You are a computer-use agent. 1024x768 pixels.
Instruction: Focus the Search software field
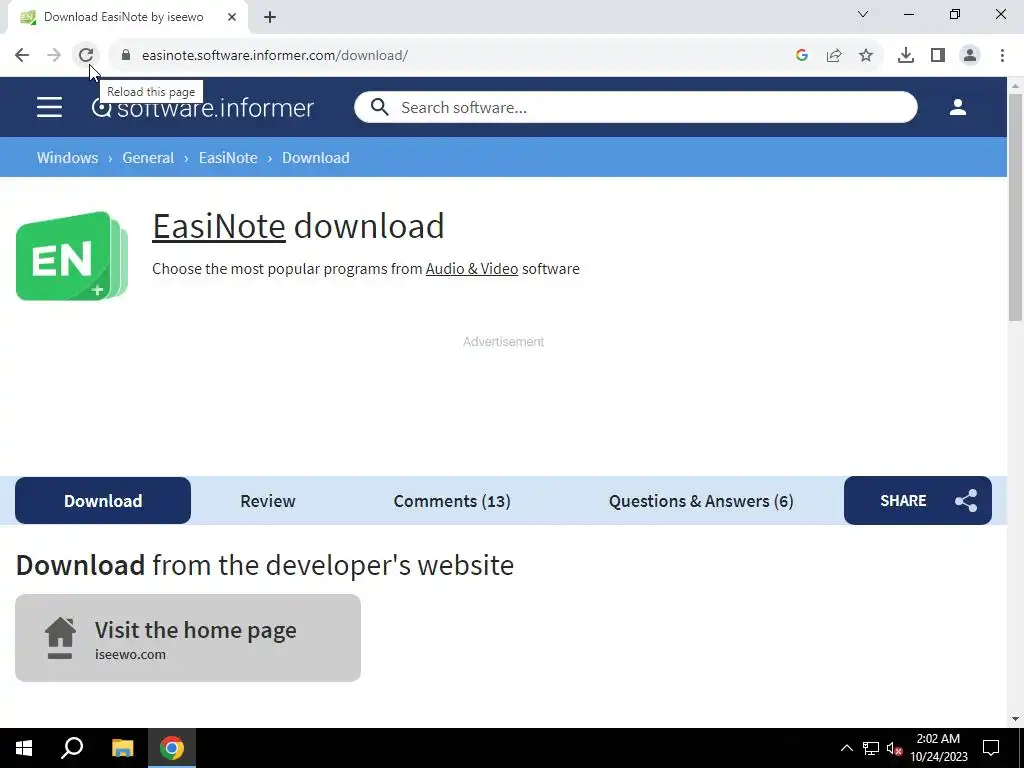(635, 107)
